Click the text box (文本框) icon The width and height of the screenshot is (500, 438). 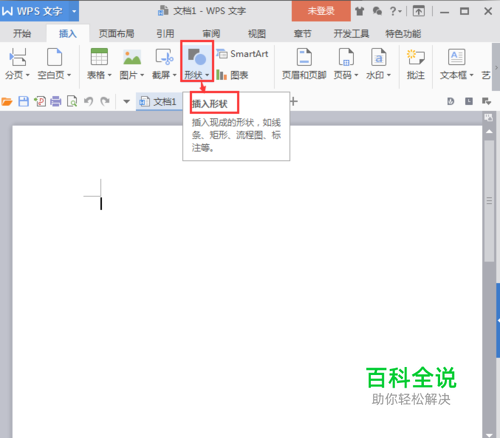pyautogui.click(x=456, y=57)
